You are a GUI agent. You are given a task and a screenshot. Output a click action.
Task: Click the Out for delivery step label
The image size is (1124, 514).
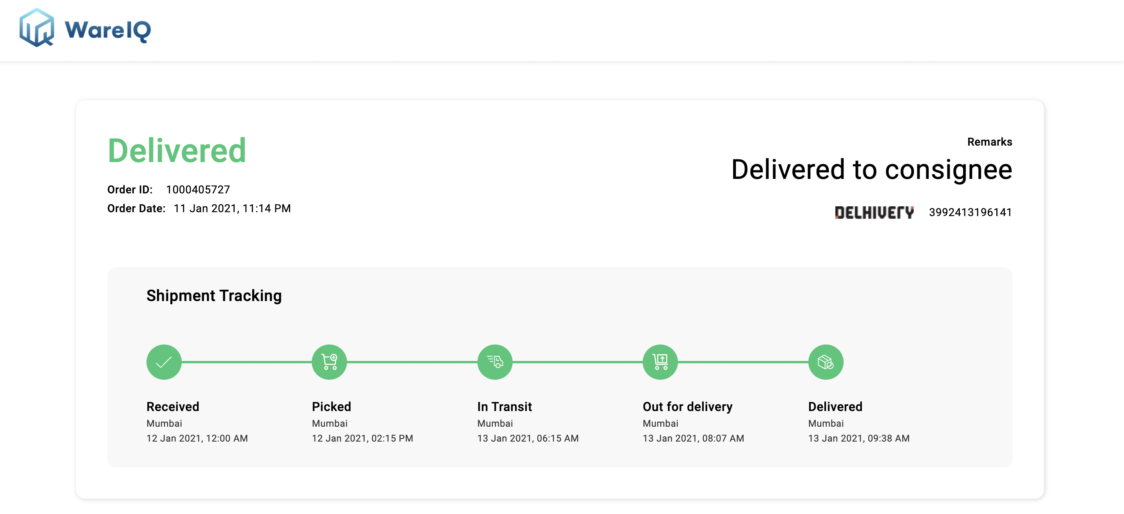tap(687, 406)
